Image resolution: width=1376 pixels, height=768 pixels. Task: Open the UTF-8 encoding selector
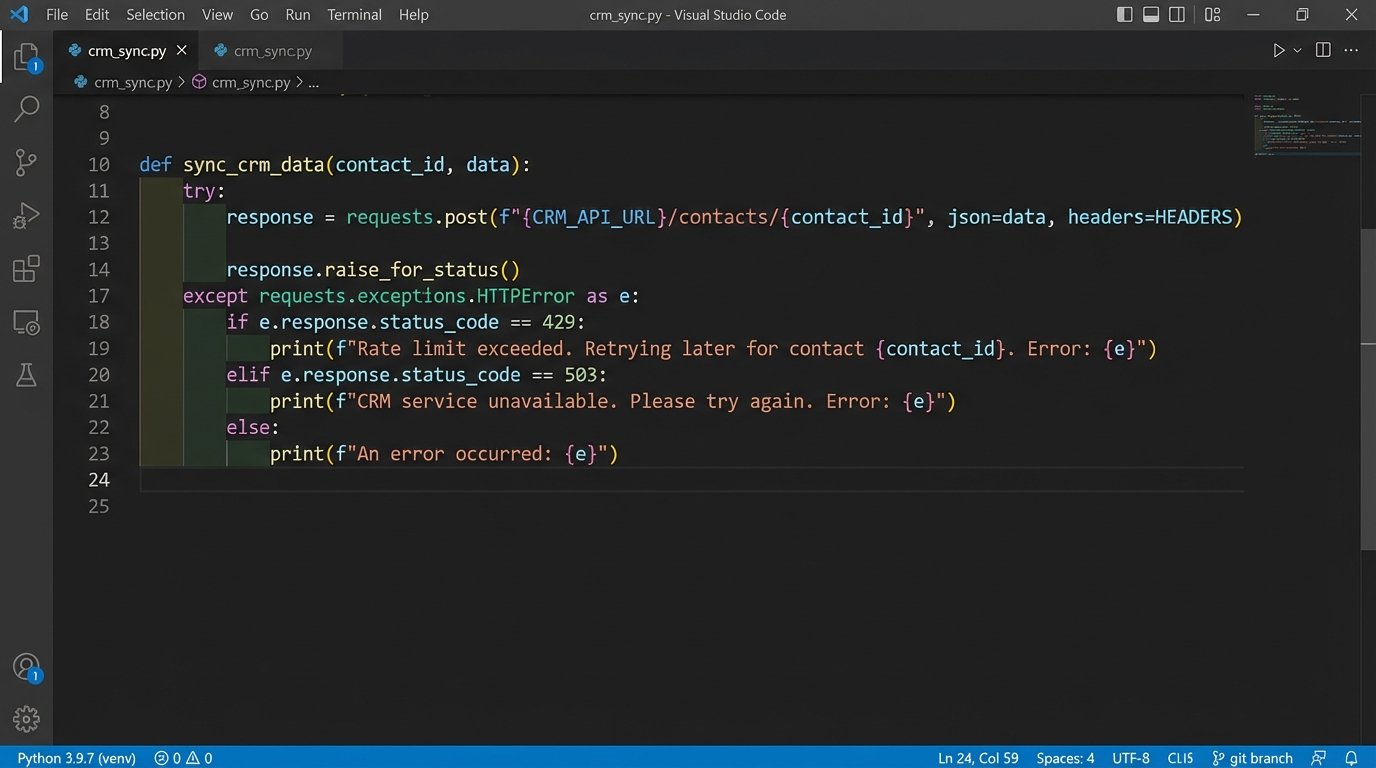click(1131, 758)
